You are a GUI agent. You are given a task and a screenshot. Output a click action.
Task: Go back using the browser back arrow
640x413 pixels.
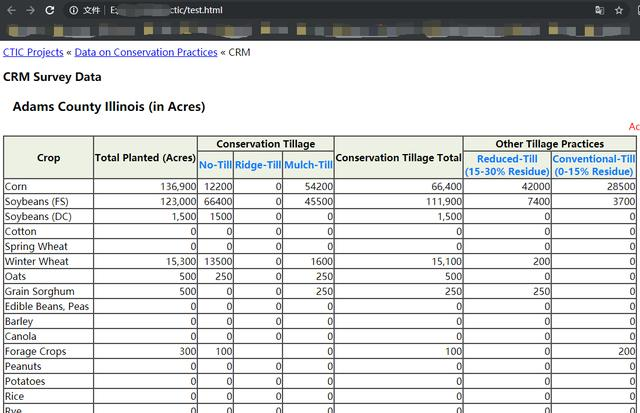point(11,10)
